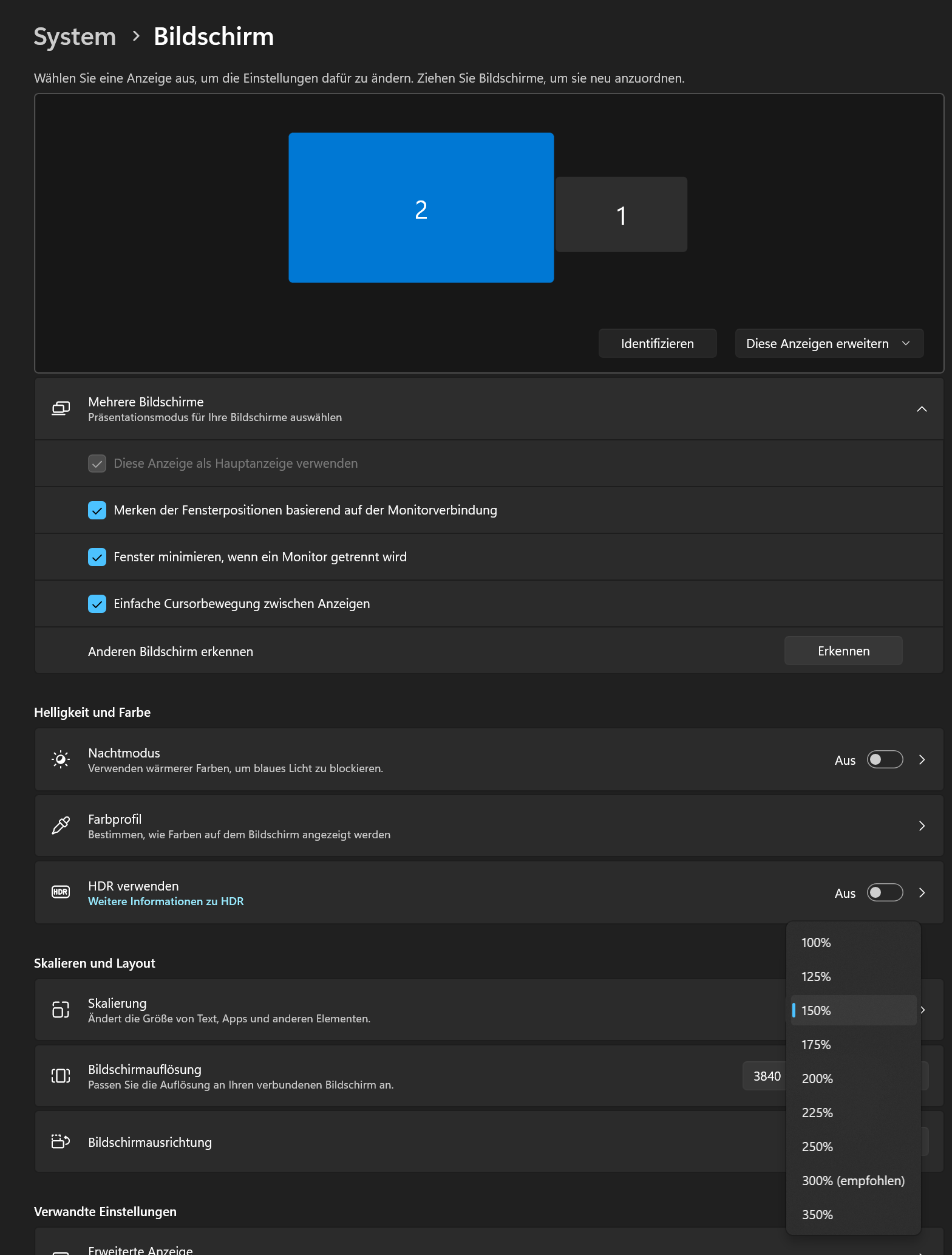
Task: Click the Identifizieren button
Action: (658, 344)
